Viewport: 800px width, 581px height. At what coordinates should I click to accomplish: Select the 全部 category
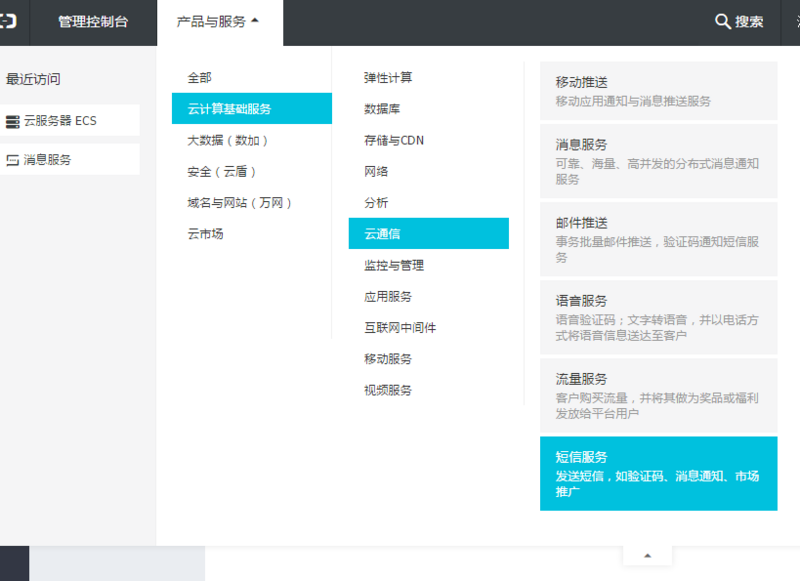pos(252,78)
